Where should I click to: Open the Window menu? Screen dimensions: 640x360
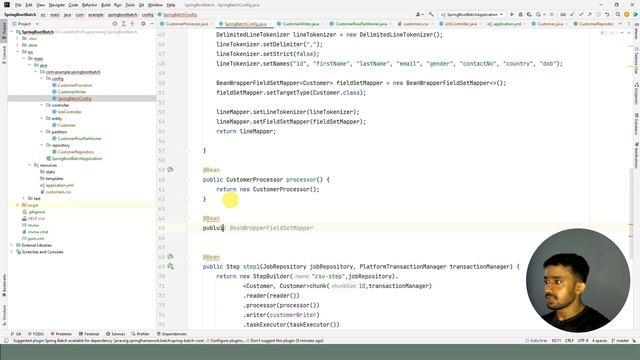pyautogui.click(x=155, y=5)
